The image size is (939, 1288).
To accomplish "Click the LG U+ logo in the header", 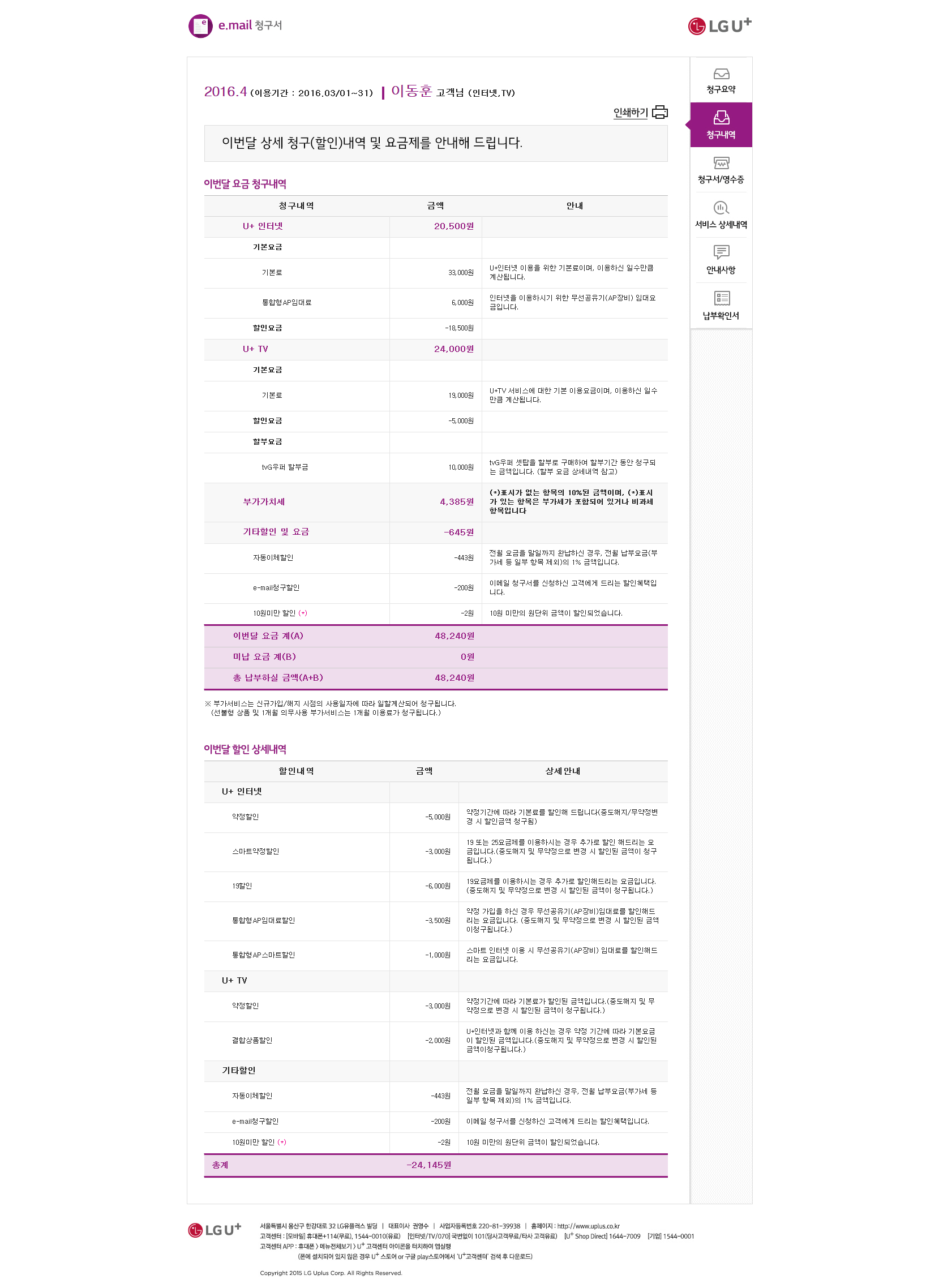I will coord(719,25).
